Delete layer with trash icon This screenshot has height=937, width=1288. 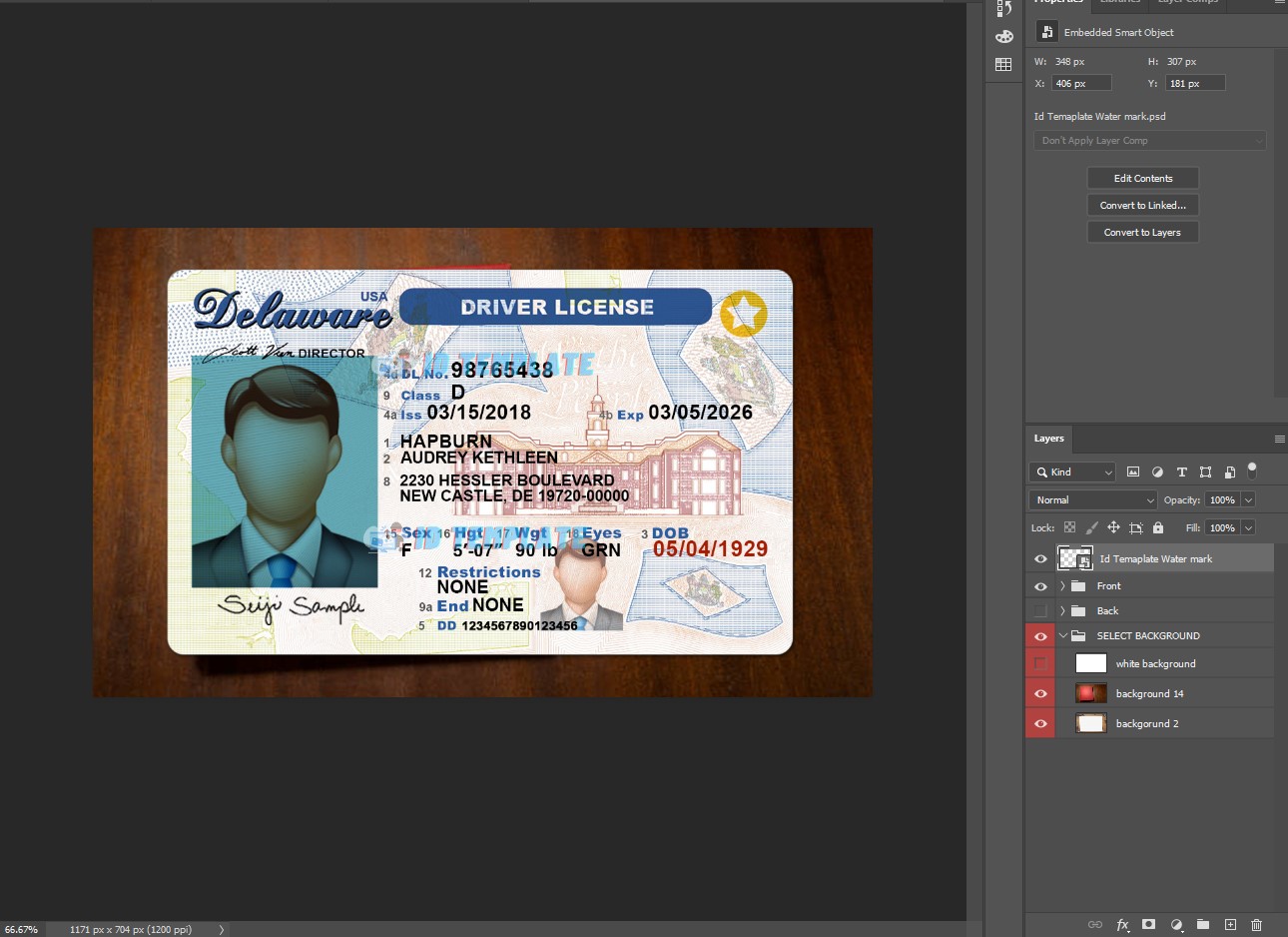1257,925
